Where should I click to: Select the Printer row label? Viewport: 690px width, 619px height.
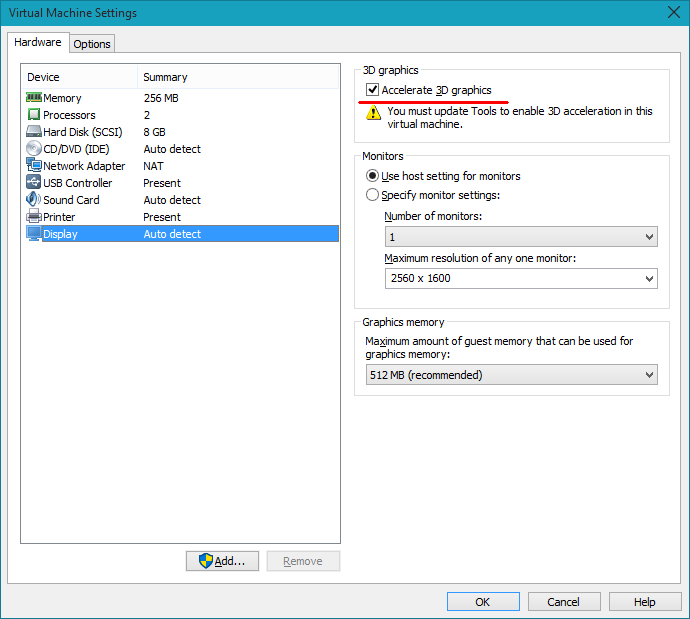tap(59, 217)
